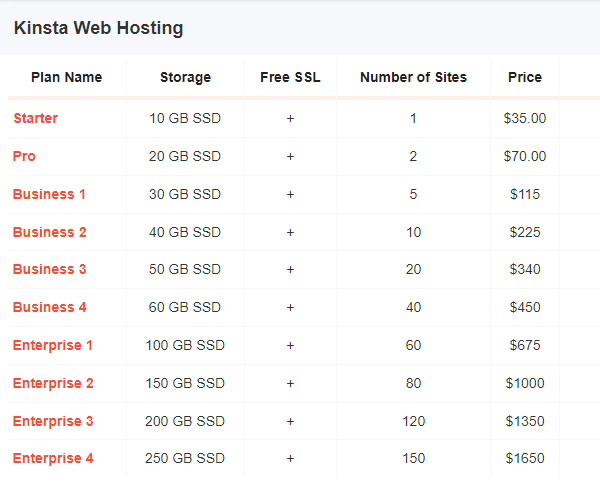This screenshot has height=489, width=600.
Task: Open the Enterprise 2 plan link
Action: coord(53,383)
